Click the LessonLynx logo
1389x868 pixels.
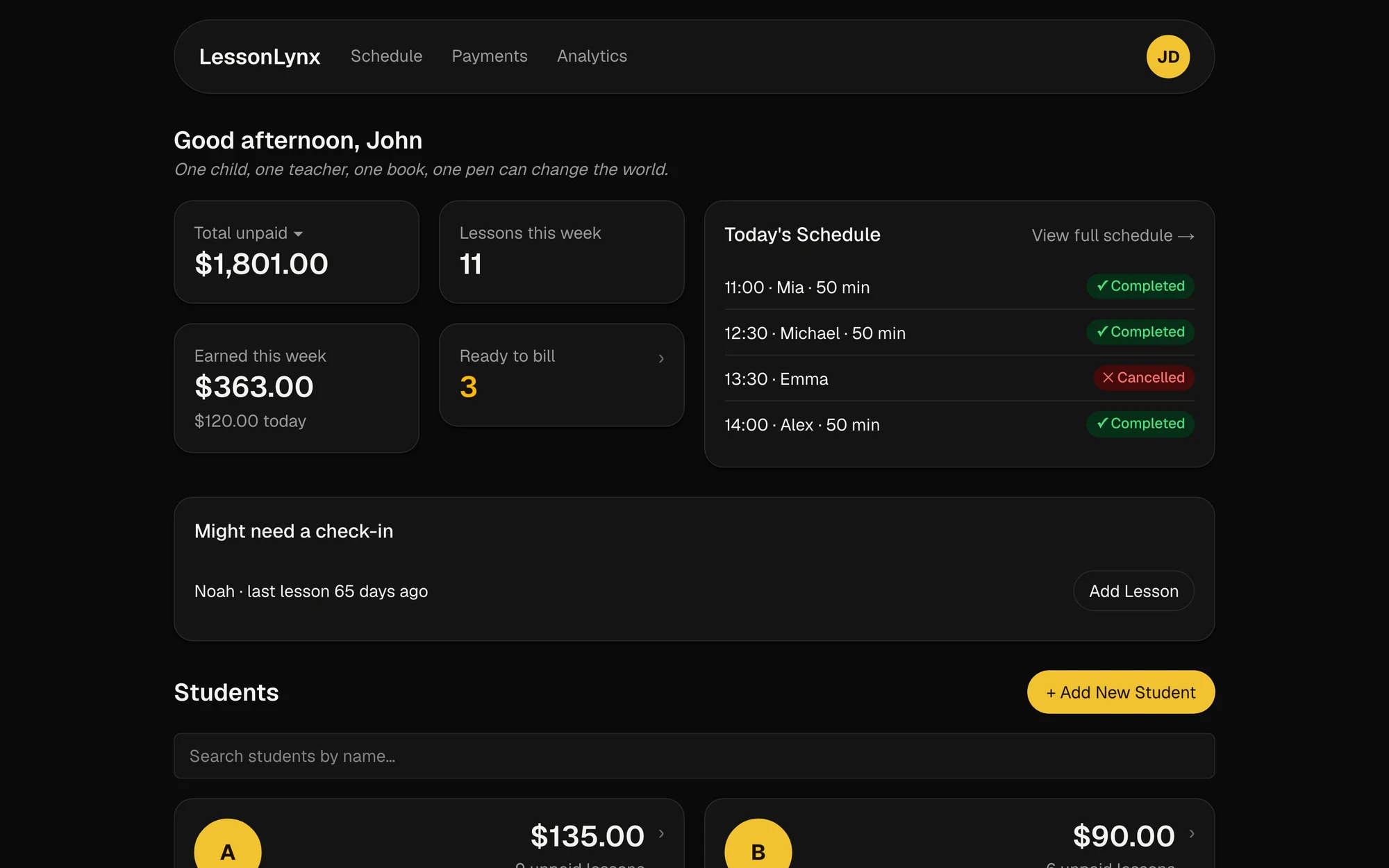[x=260, y=57]
